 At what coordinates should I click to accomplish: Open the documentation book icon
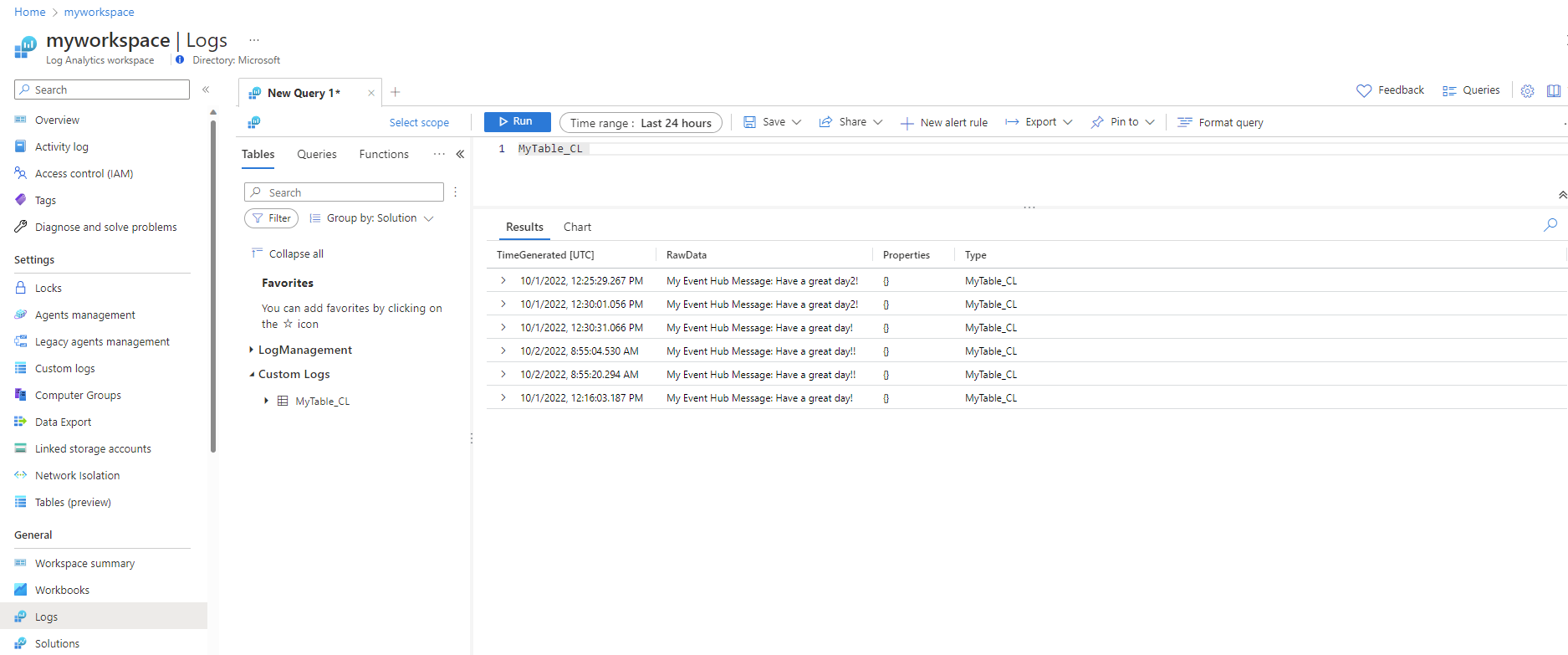click(x=1554, y=91)
